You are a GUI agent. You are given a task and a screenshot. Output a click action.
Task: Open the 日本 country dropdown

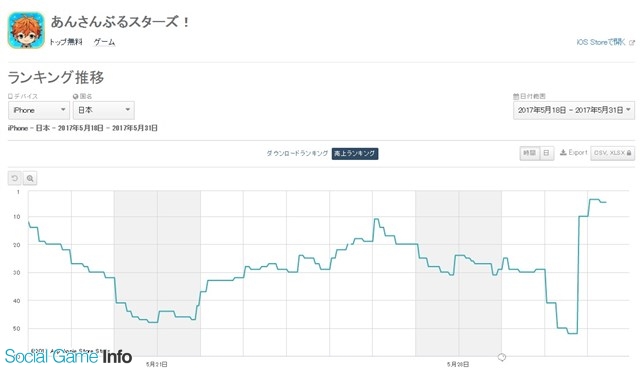[x=104, y=110]
